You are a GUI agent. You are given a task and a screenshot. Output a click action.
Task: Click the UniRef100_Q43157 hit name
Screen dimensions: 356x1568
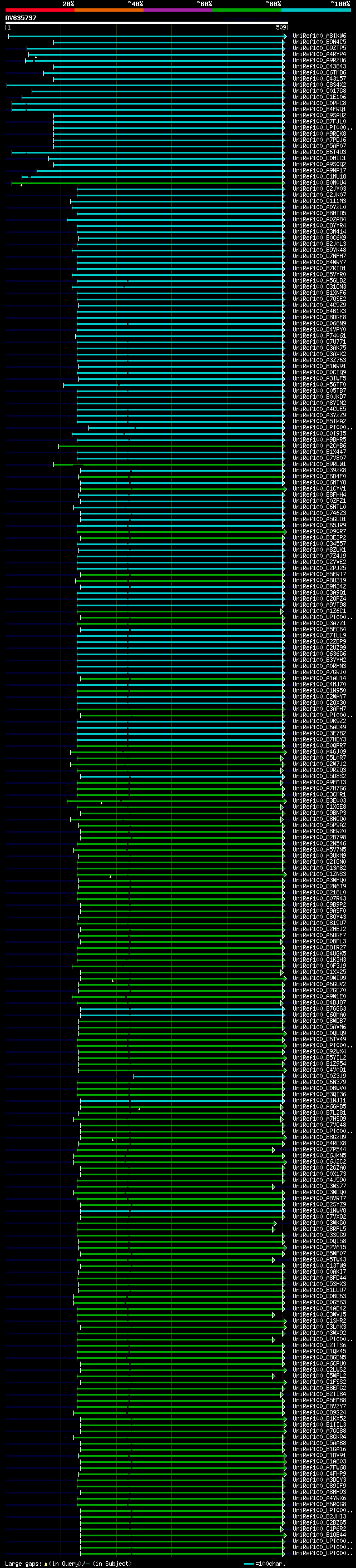coord(319,78)
